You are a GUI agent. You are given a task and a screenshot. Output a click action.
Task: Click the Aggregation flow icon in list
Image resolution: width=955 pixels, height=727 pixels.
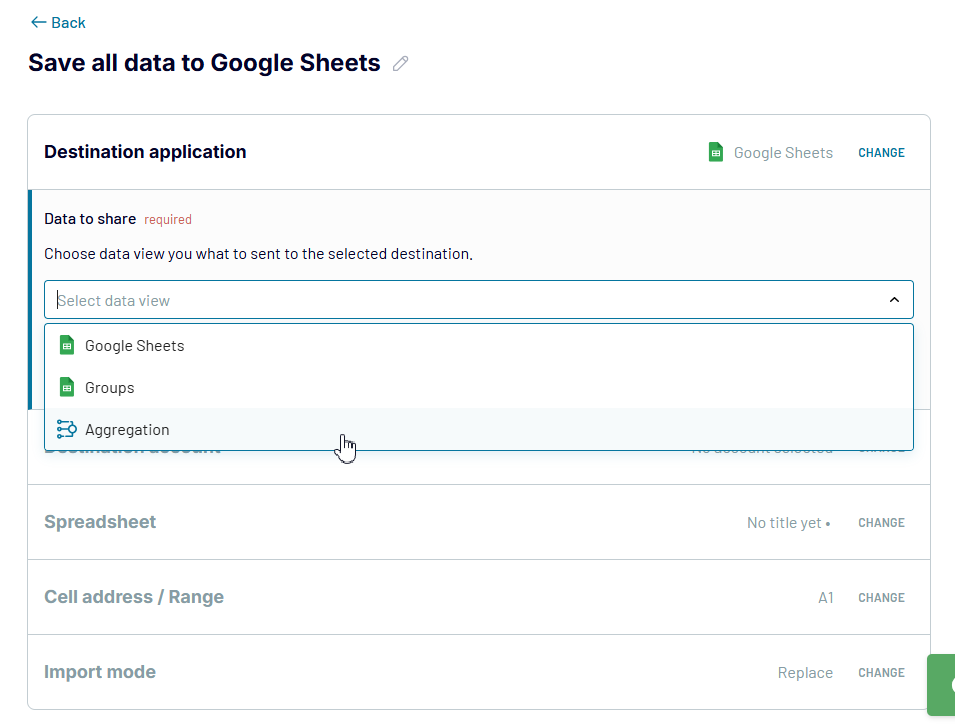point(67,430)
